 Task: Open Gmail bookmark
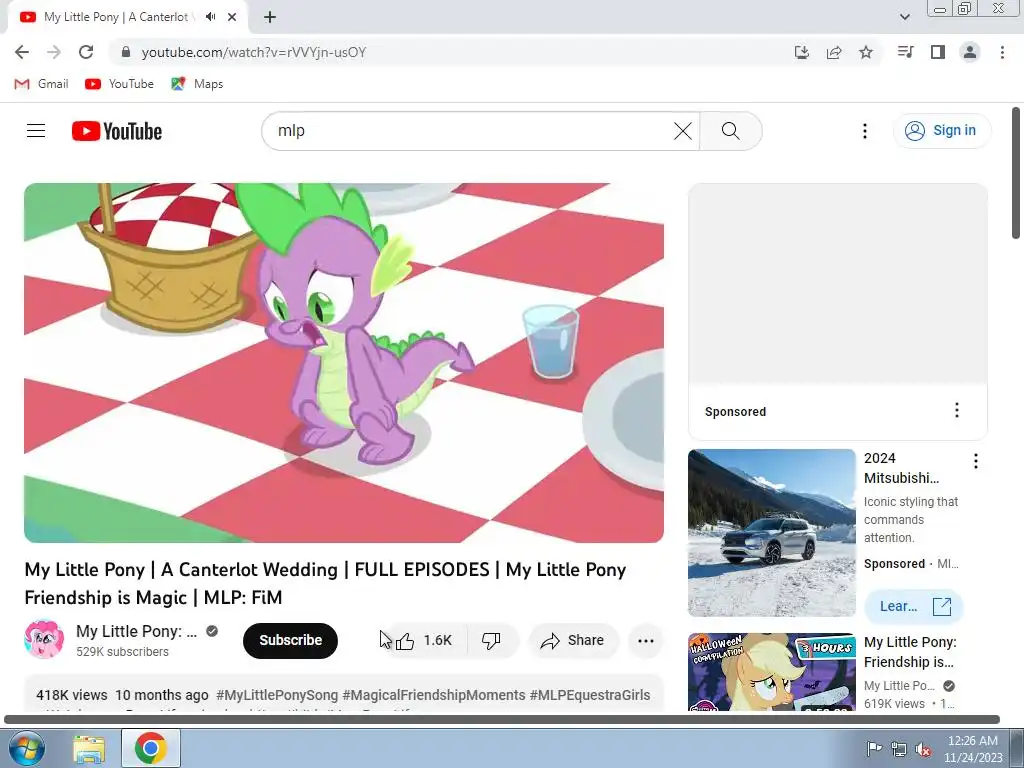[x=42, y=84]
